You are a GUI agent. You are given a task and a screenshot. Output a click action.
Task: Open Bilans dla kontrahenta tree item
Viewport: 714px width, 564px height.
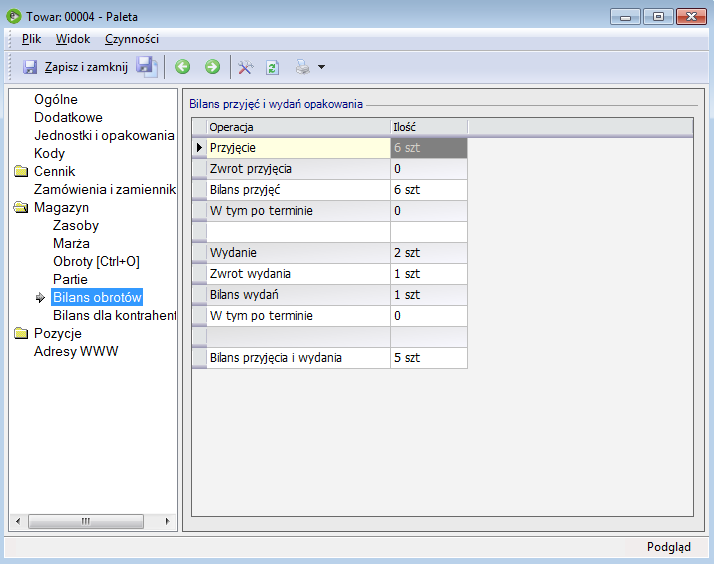tap(114, 315)
